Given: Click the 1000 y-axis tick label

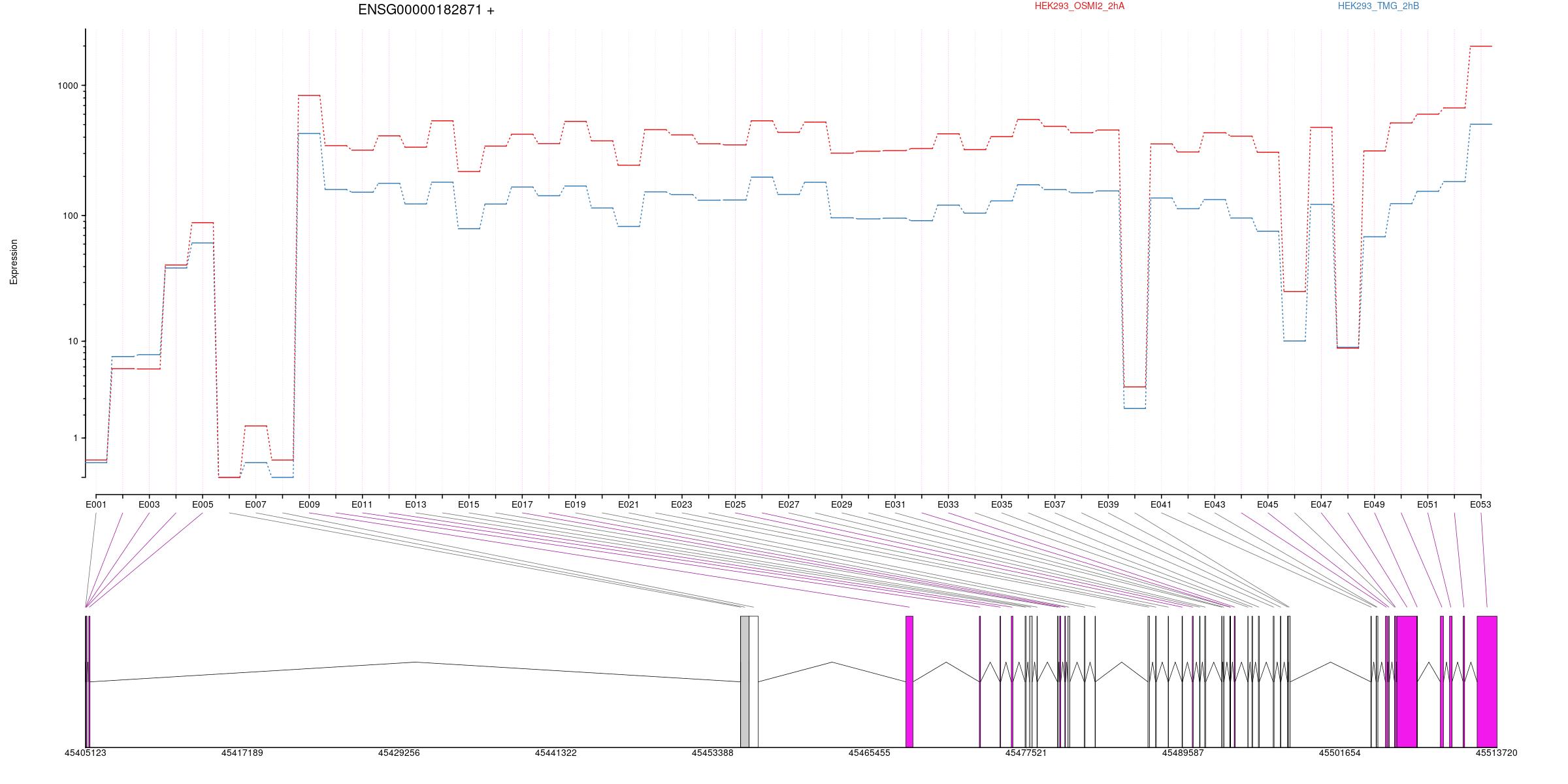Looking at the screenshot, I should click(x=67, y=86).
